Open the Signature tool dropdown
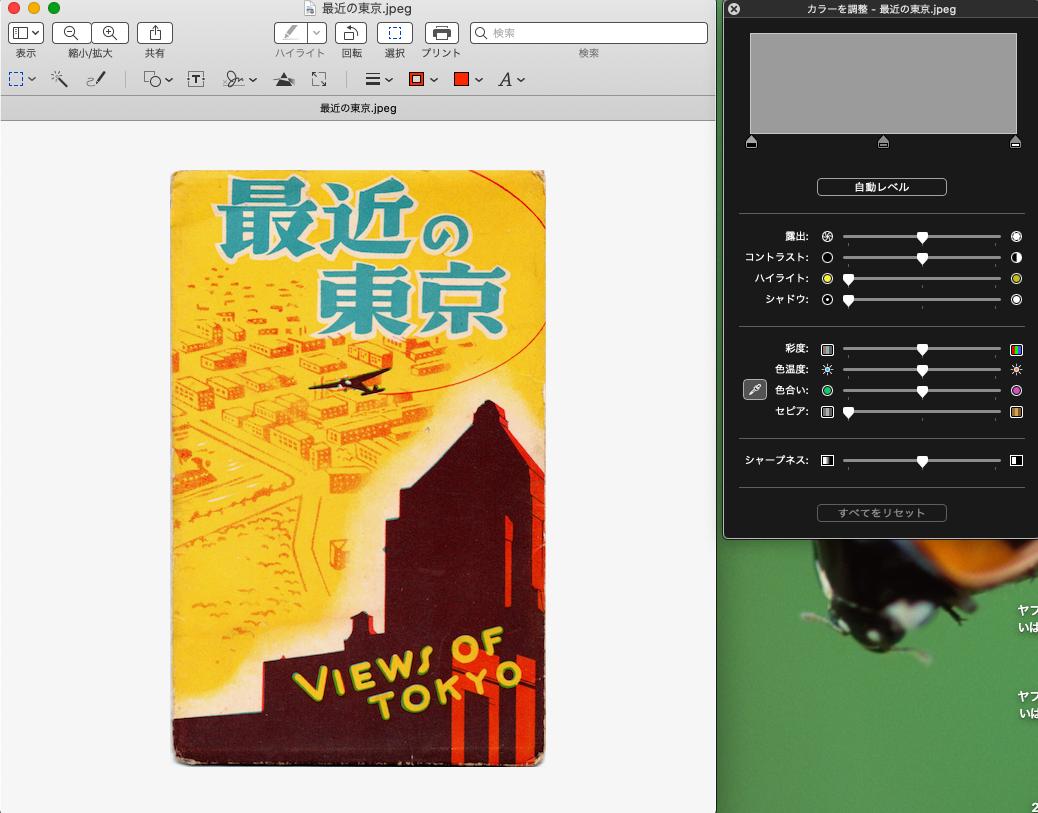Viewport: 1038px width, 813px height. pos(240,79)
